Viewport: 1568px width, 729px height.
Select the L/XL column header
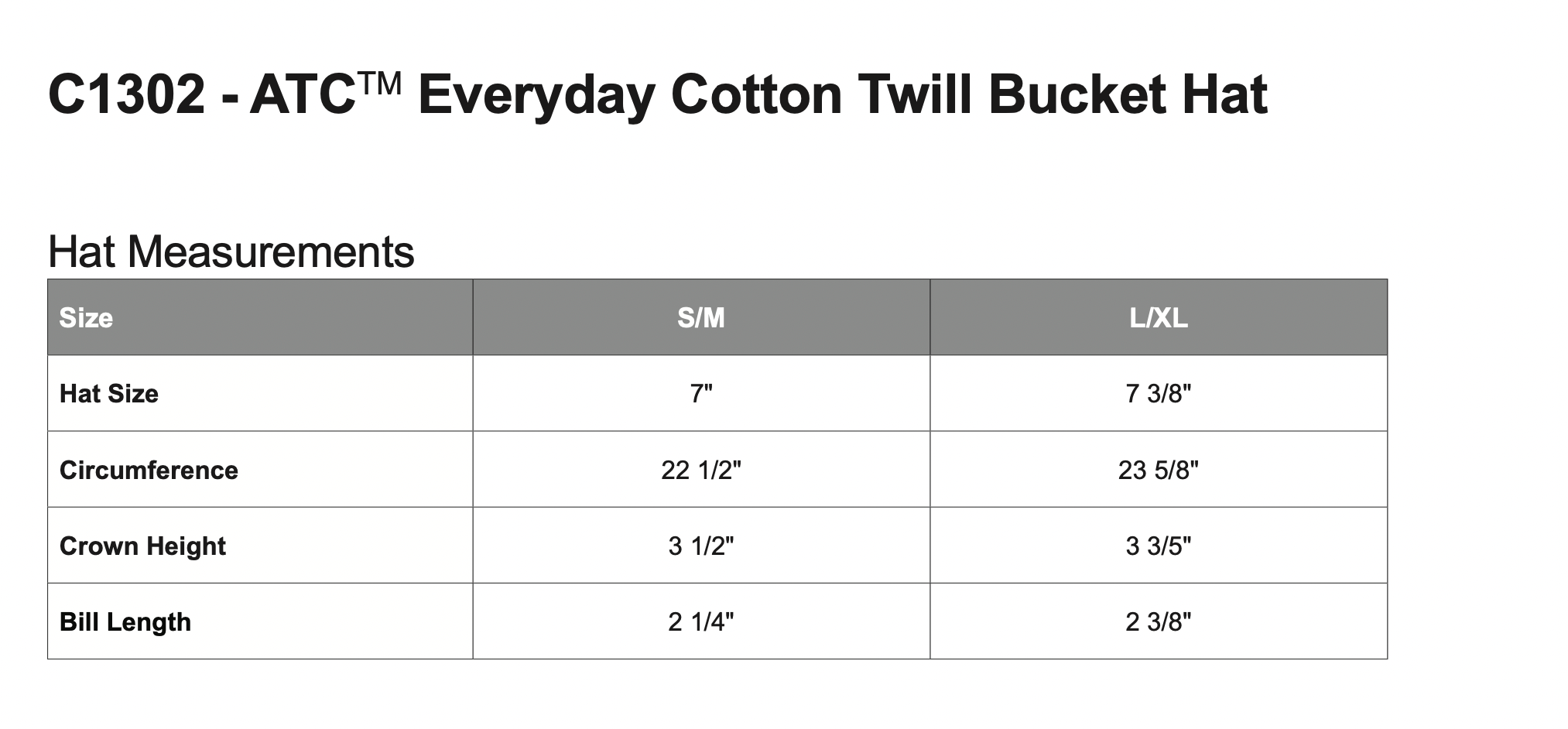click(x=1158, y=318)
